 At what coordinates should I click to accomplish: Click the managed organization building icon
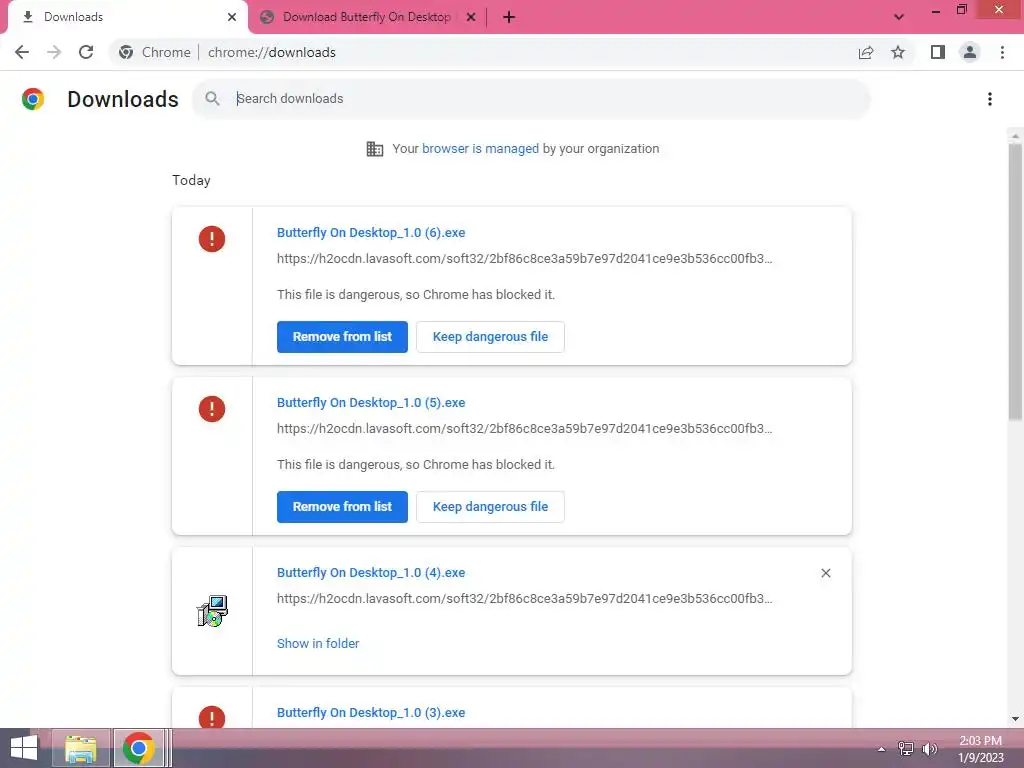[375, 149]
